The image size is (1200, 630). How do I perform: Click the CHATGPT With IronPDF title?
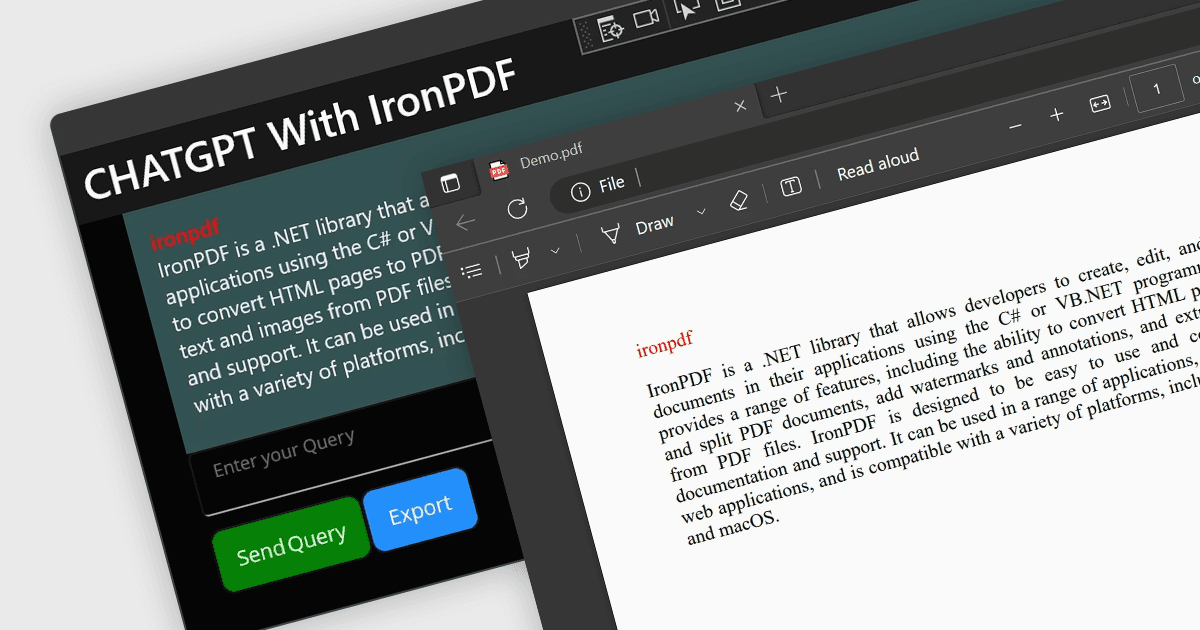(299, 131)
